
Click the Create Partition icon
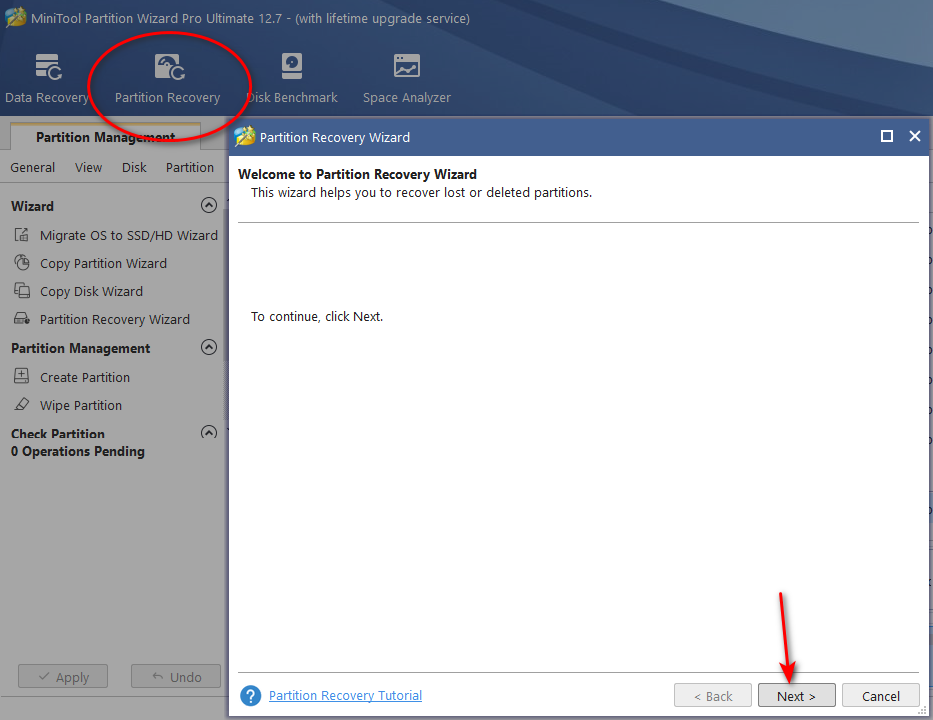tap(21, 376)
